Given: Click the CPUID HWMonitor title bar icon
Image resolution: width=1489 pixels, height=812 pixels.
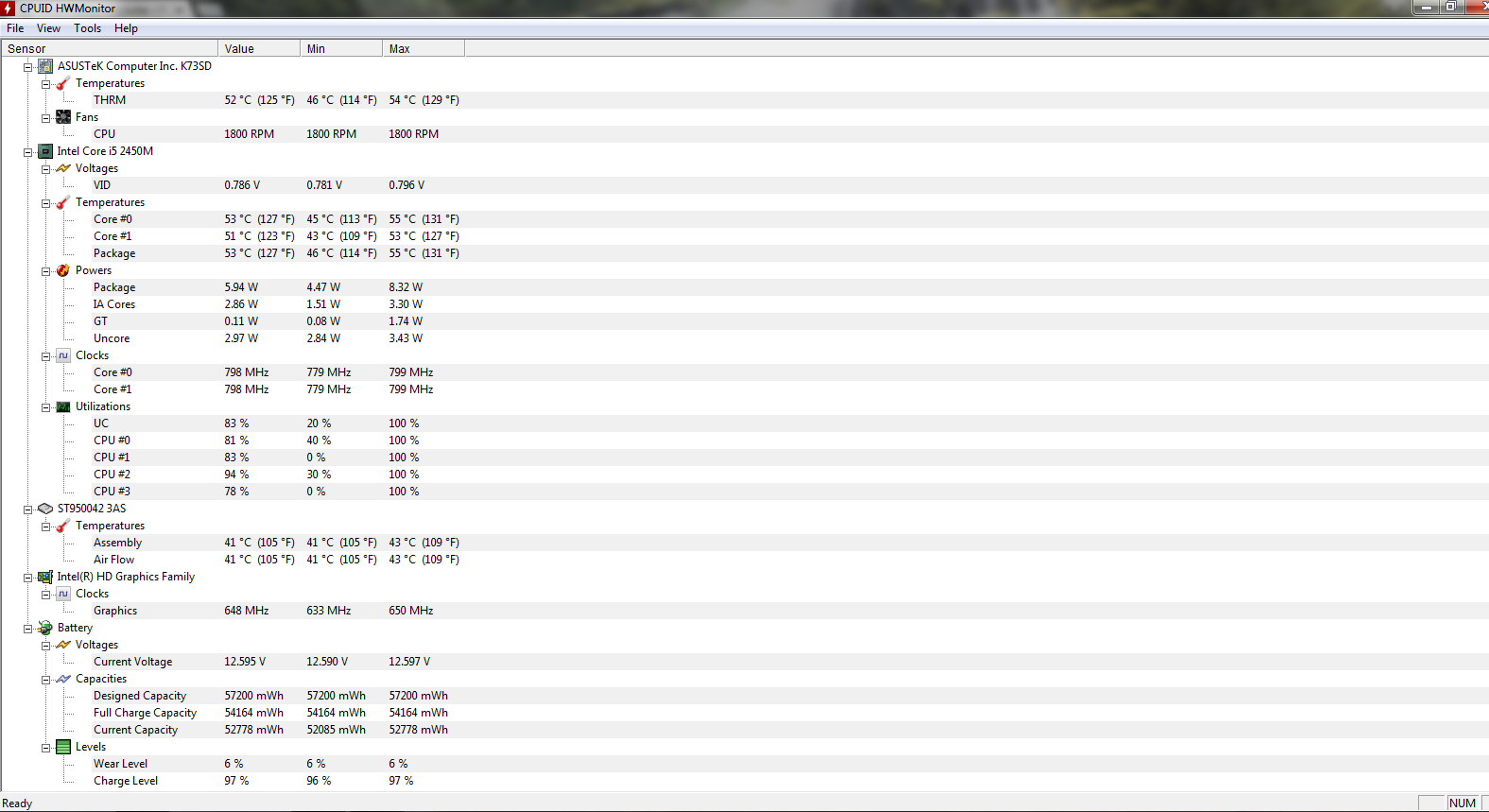Looking at the screenshot, I should coord(9,9).
